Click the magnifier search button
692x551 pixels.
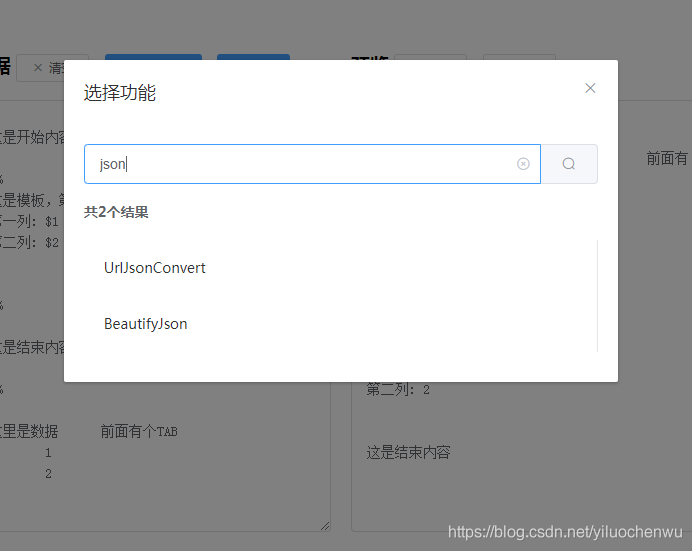(569, 164)
